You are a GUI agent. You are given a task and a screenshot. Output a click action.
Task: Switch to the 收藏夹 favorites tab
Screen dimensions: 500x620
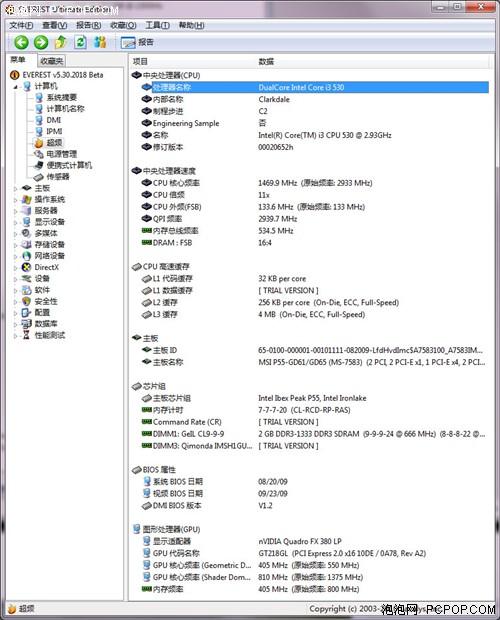[x=51, y=61]
